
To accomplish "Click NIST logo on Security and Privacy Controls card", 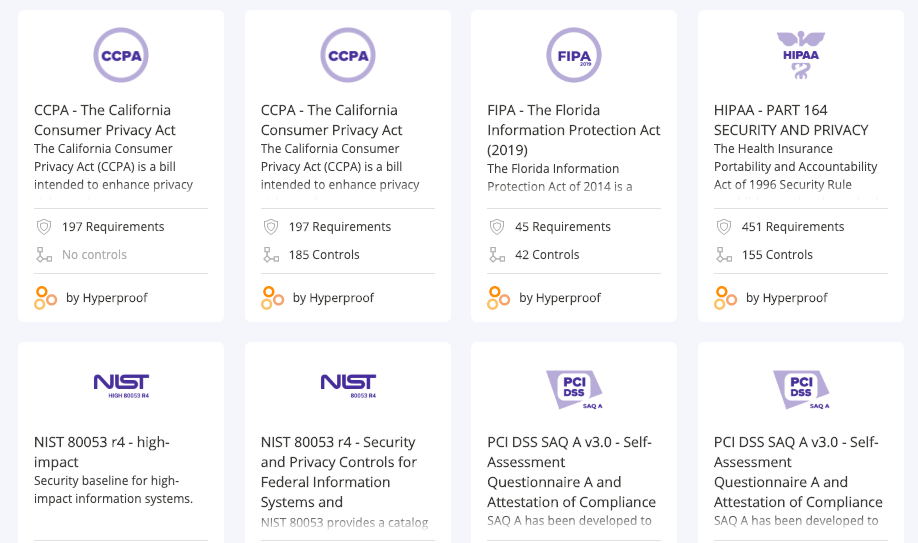I will (348, 385).
